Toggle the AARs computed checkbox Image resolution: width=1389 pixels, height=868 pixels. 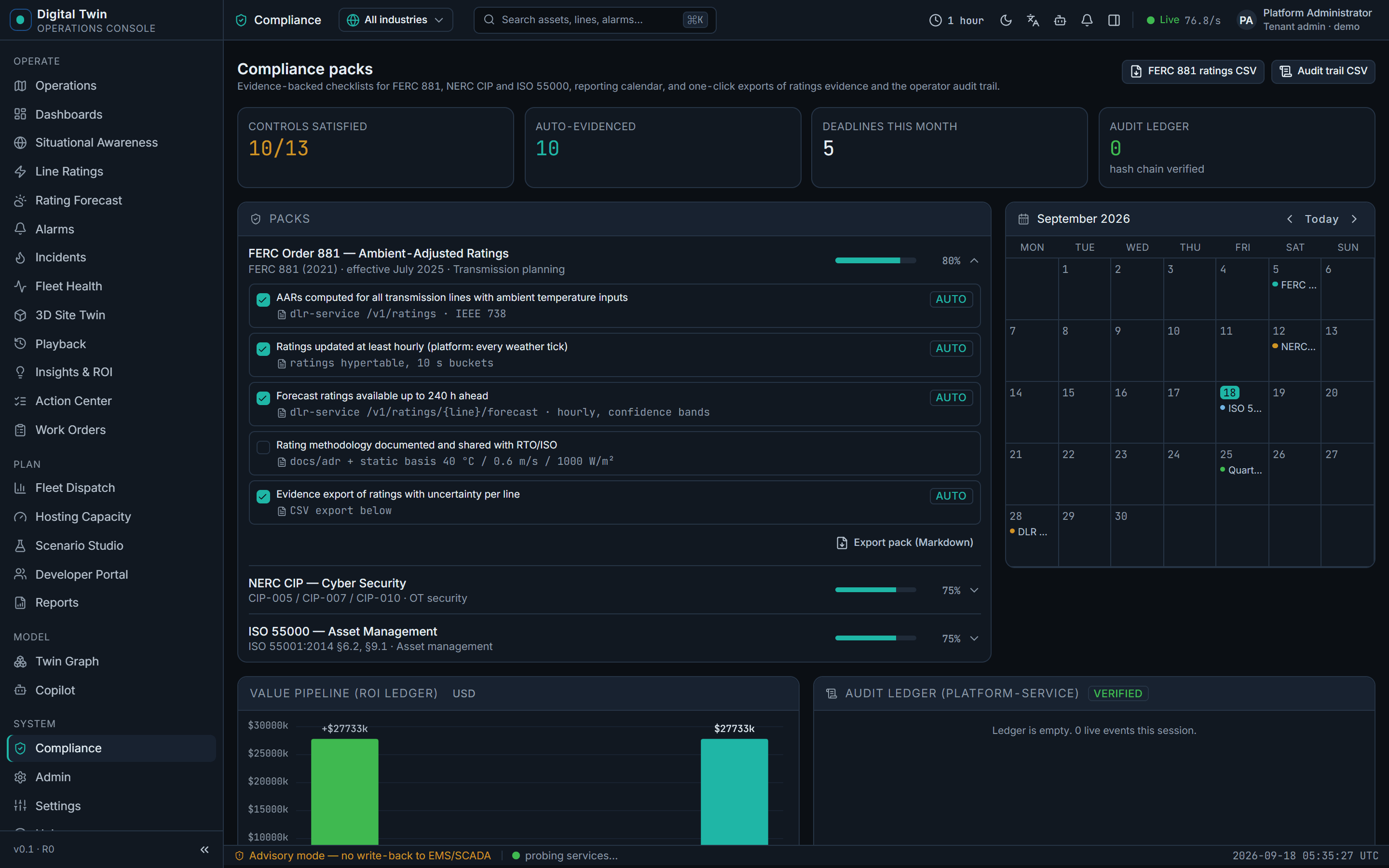263,299
